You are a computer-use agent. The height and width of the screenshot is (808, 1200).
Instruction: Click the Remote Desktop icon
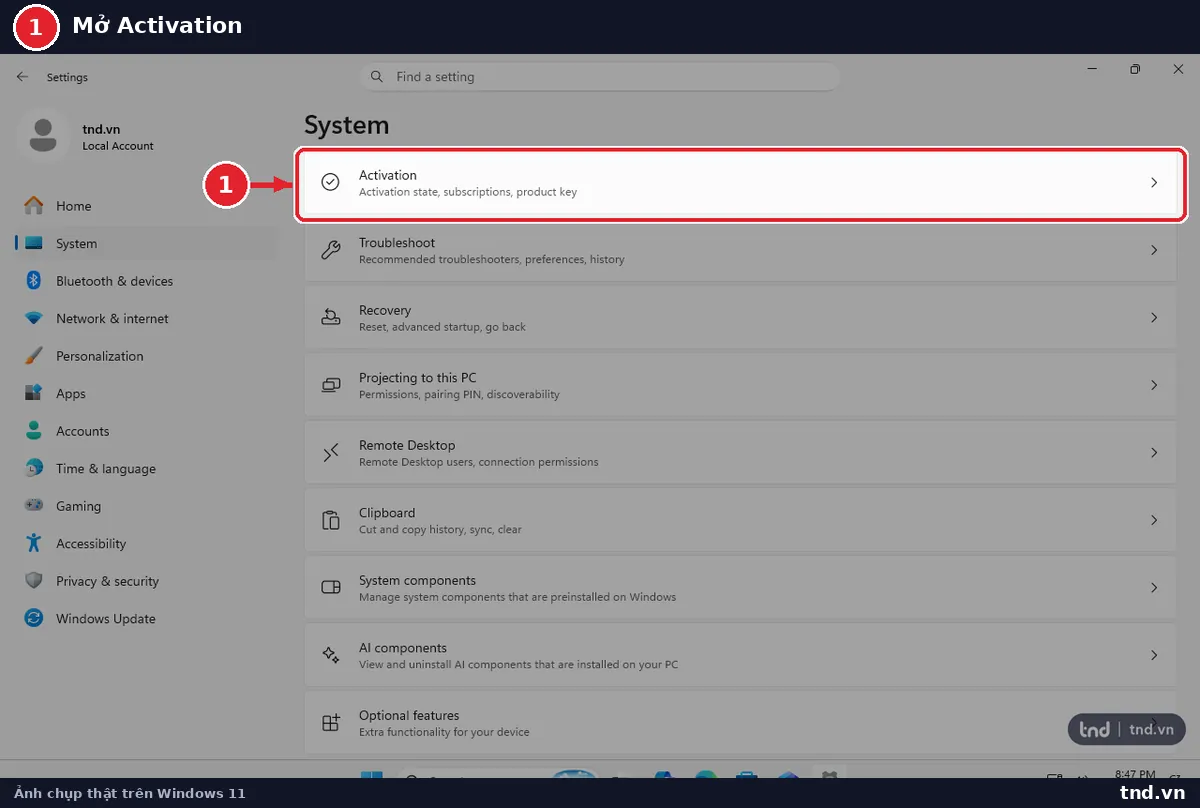(330, 452)
